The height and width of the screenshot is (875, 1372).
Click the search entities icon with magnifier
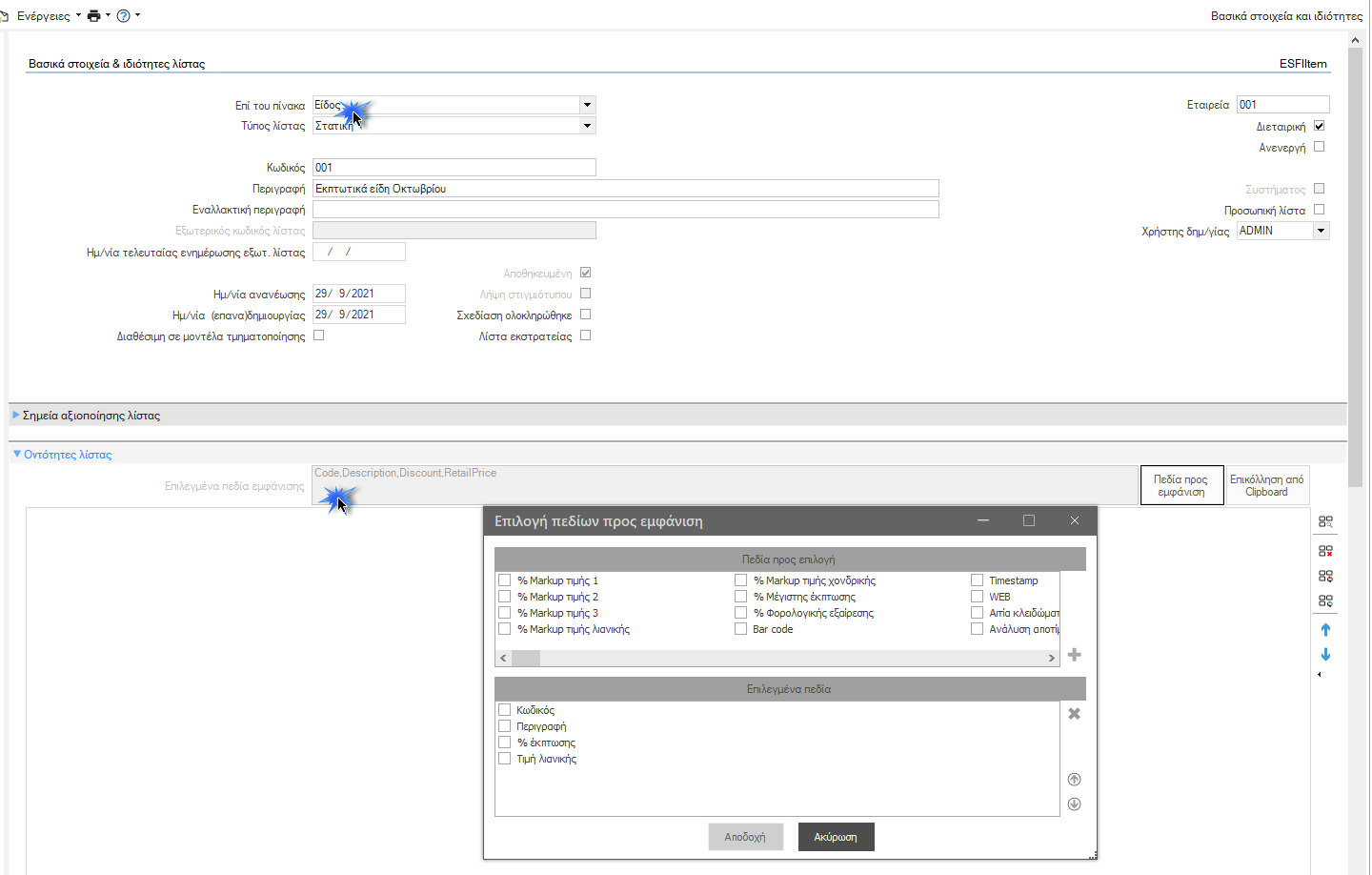click(x=1325, y=522)
